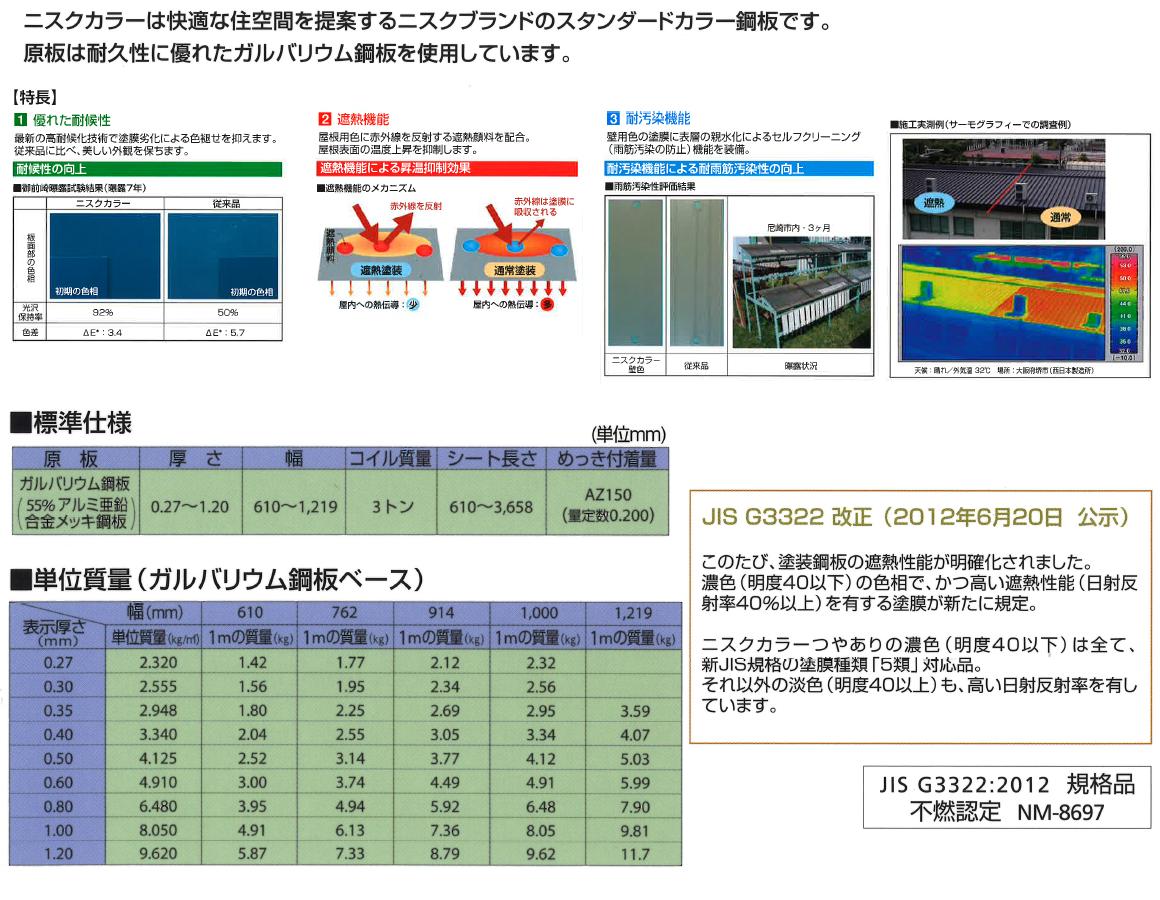1160x900 pixels.
Task: Select the 11.7 mass value
Action: 635,854
